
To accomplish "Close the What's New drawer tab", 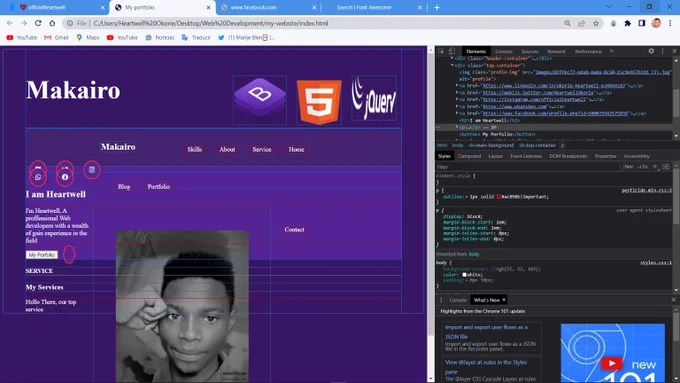I will click(504, 300).
